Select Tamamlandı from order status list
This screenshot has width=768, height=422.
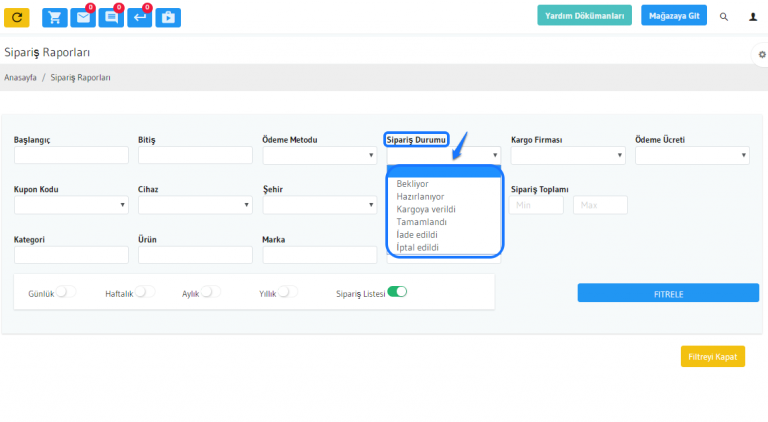tap(421, 222)
